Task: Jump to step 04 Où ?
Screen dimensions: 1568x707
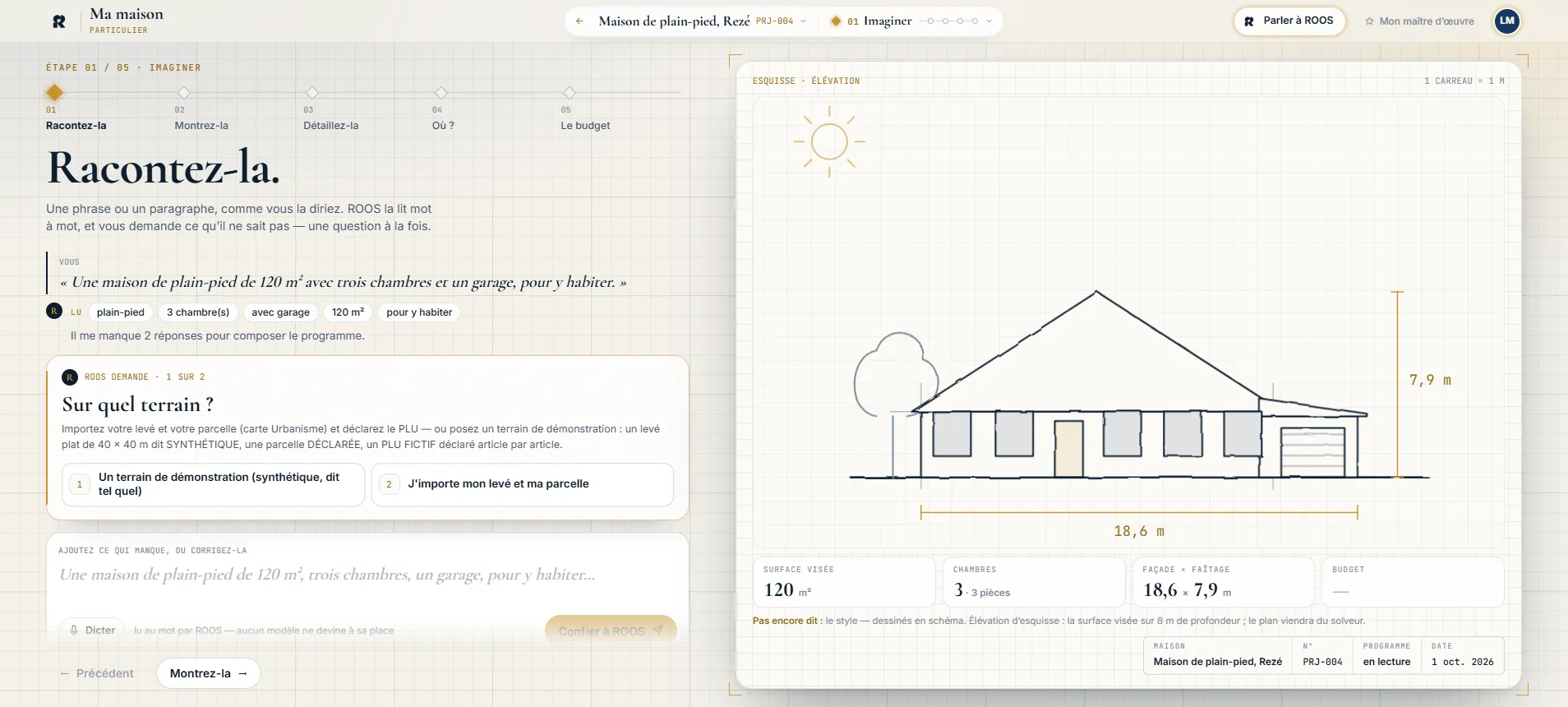Action: pos(443,109)
